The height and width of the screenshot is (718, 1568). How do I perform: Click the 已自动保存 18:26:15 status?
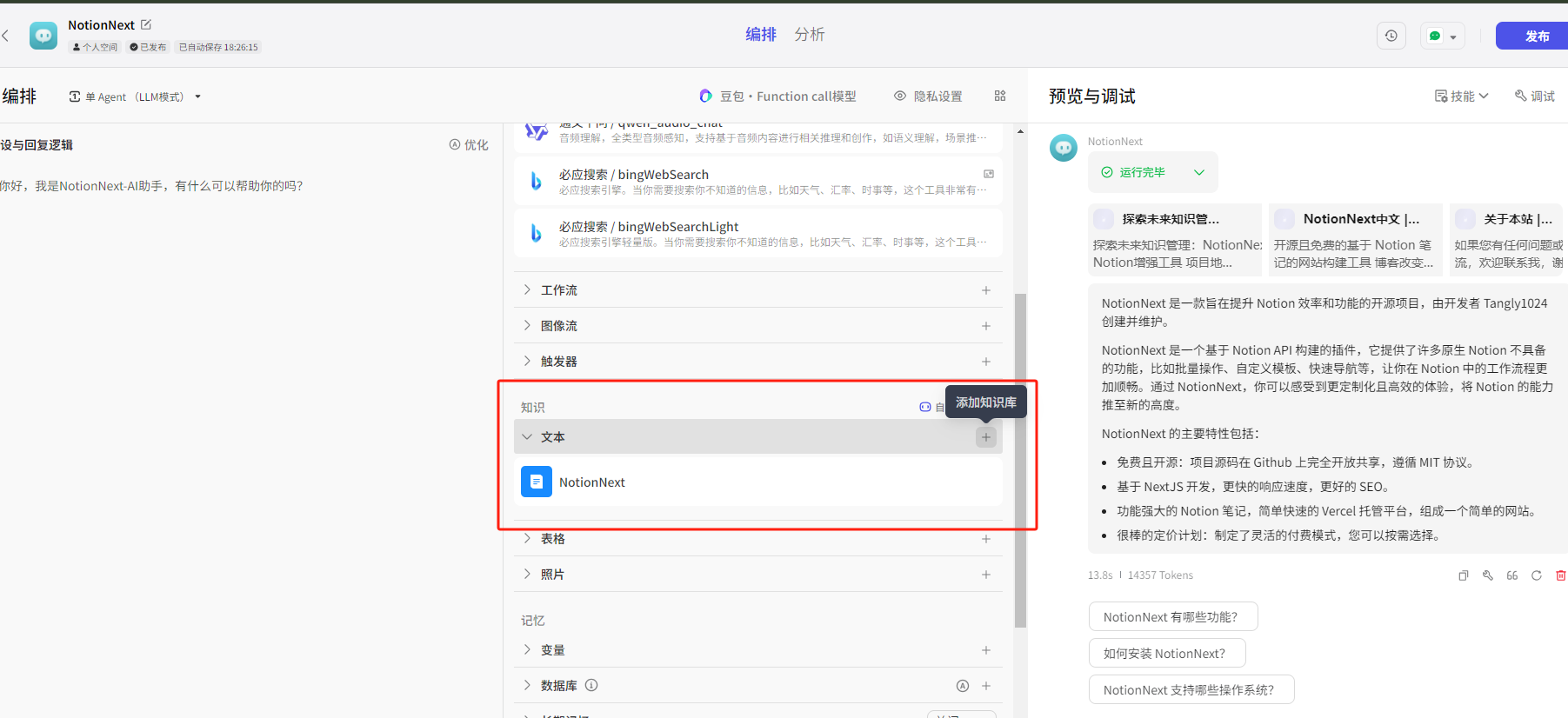[218, 47]
